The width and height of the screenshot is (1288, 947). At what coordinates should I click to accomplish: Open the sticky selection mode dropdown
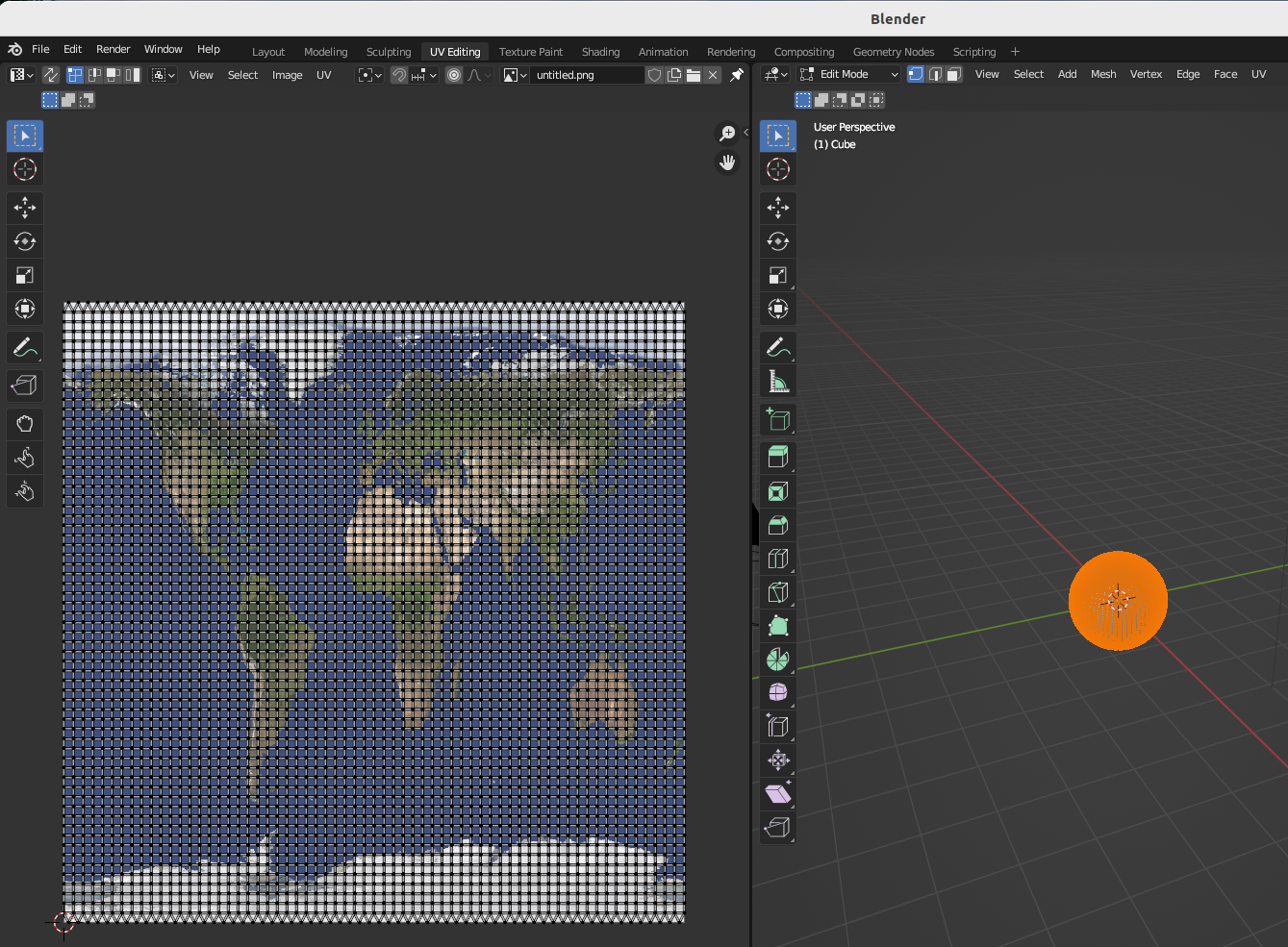(x=164, y=75)
